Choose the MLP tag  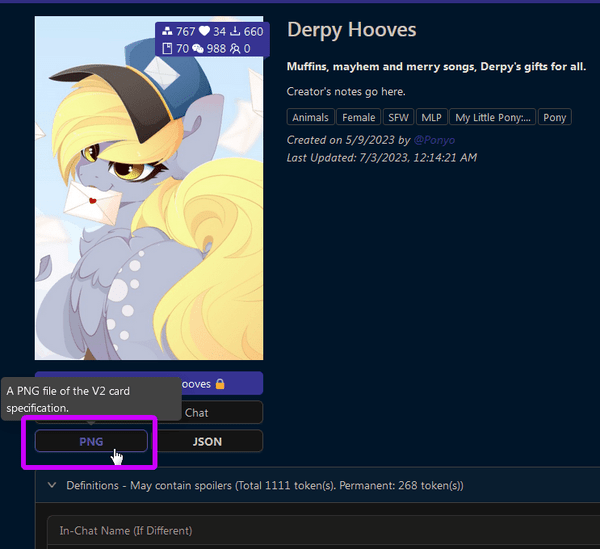pyautogui.click(x=430, y=118)
